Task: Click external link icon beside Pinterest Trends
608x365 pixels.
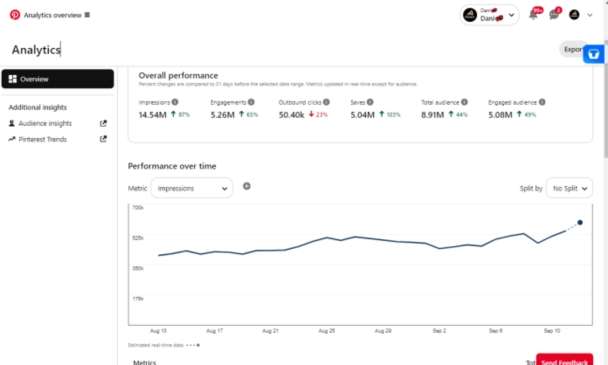Action: coord(103,139)
